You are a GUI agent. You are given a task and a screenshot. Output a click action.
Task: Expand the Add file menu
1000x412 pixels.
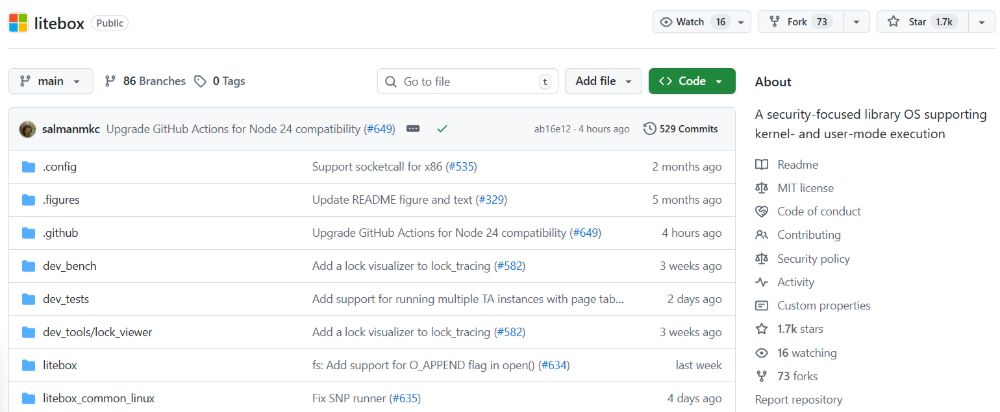(x=602, y=81)
